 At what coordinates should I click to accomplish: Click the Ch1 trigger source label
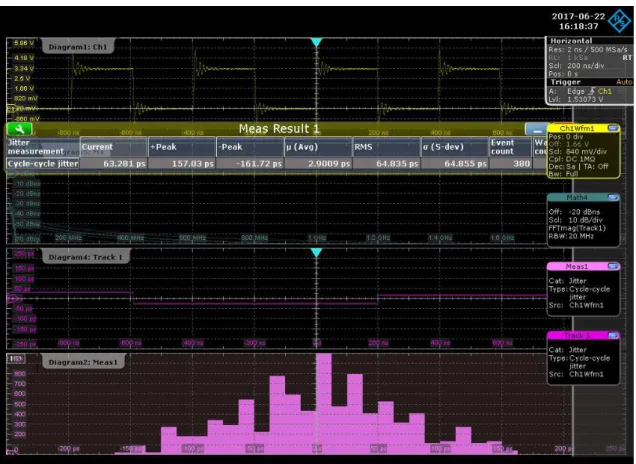604,91
